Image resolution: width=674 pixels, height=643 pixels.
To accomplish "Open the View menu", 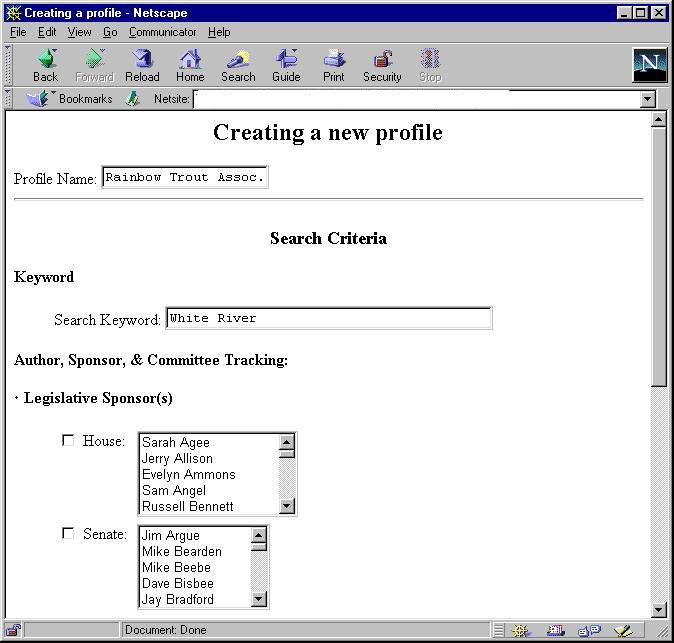I will tap(79, 32).
